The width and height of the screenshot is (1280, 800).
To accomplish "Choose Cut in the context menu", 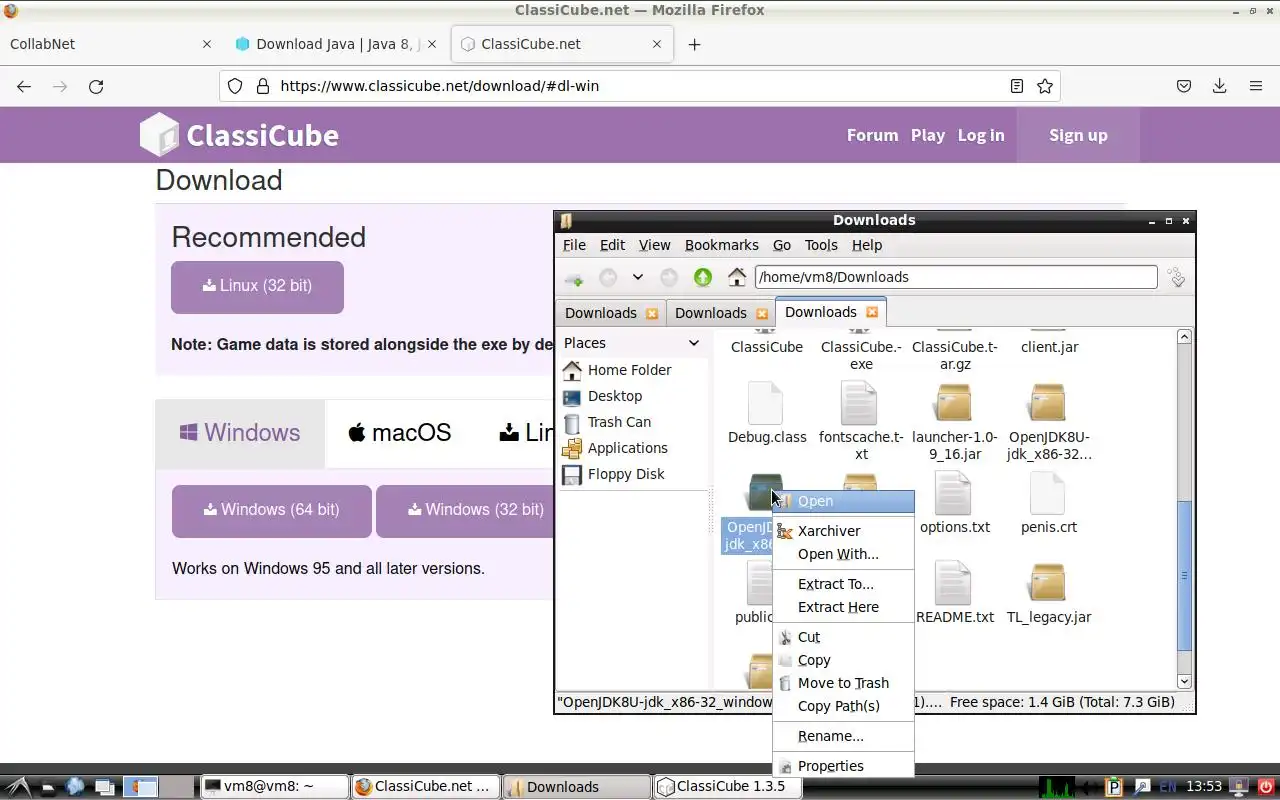I will [x=844, y=637].
